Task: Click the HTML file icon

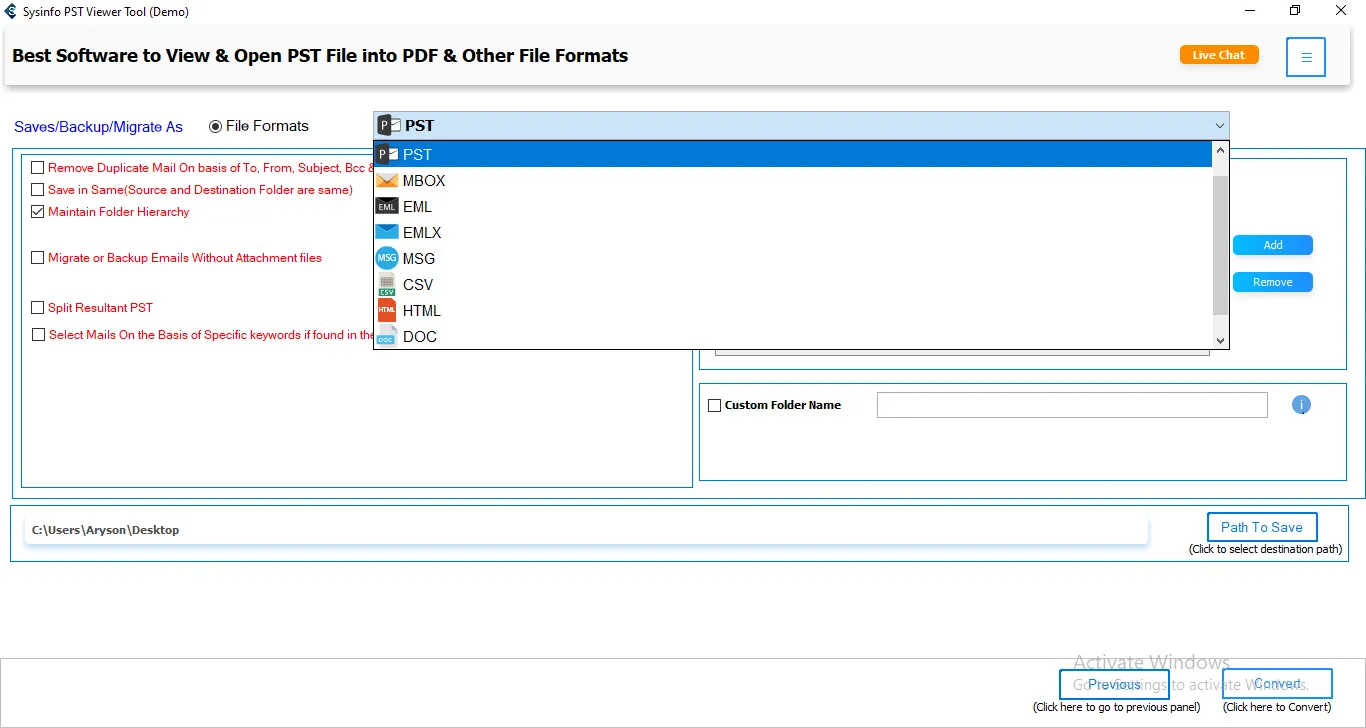Action: [387, 311]
